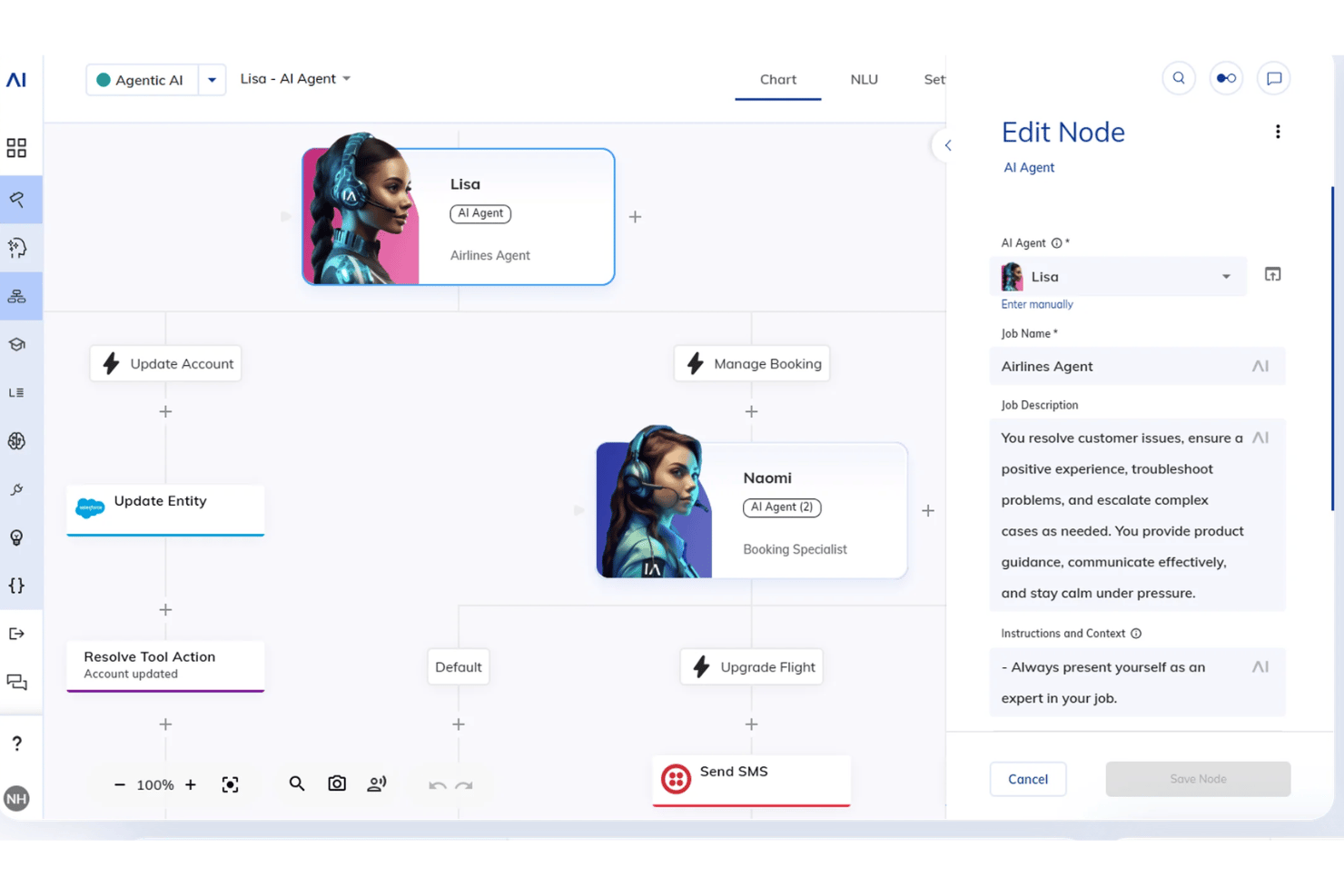
Task: Collapse the Edit Node panel chevron
Action: [x=947, y=145]
